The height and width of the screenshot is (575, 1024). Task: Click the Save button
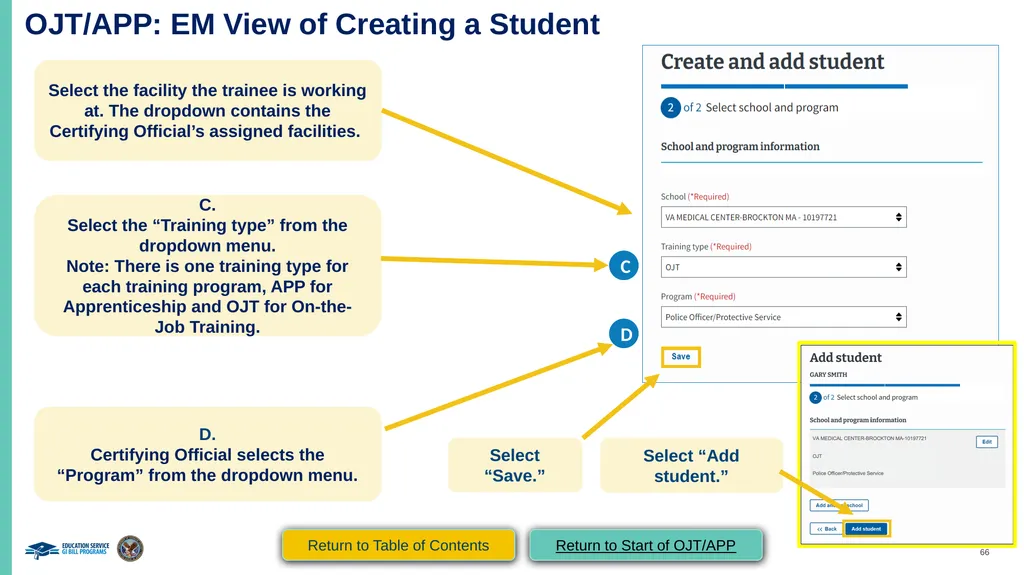tap(680, 357)
